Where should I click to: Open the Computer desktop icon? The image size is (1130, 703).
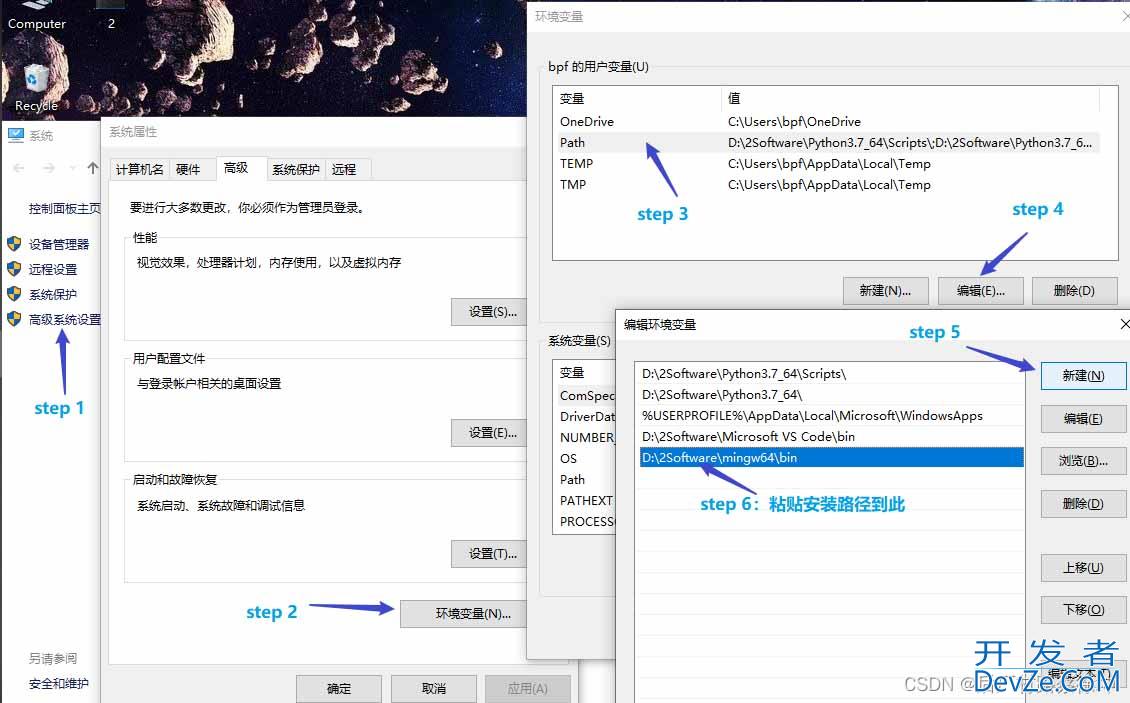click(36, 16)
